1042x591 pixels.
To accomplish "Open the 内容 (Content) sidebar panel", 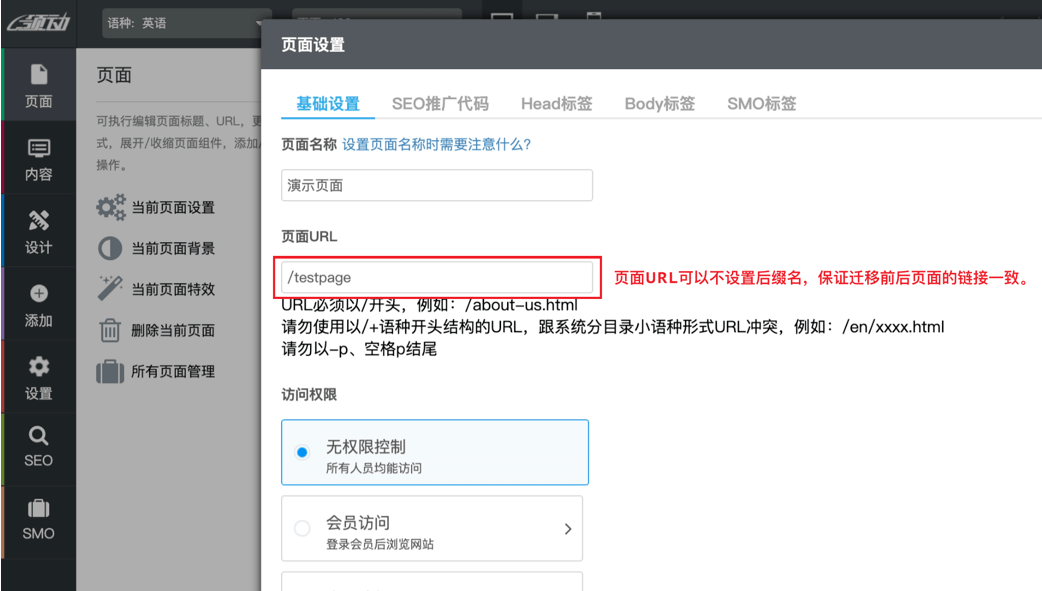I will (x=39, y=160).
